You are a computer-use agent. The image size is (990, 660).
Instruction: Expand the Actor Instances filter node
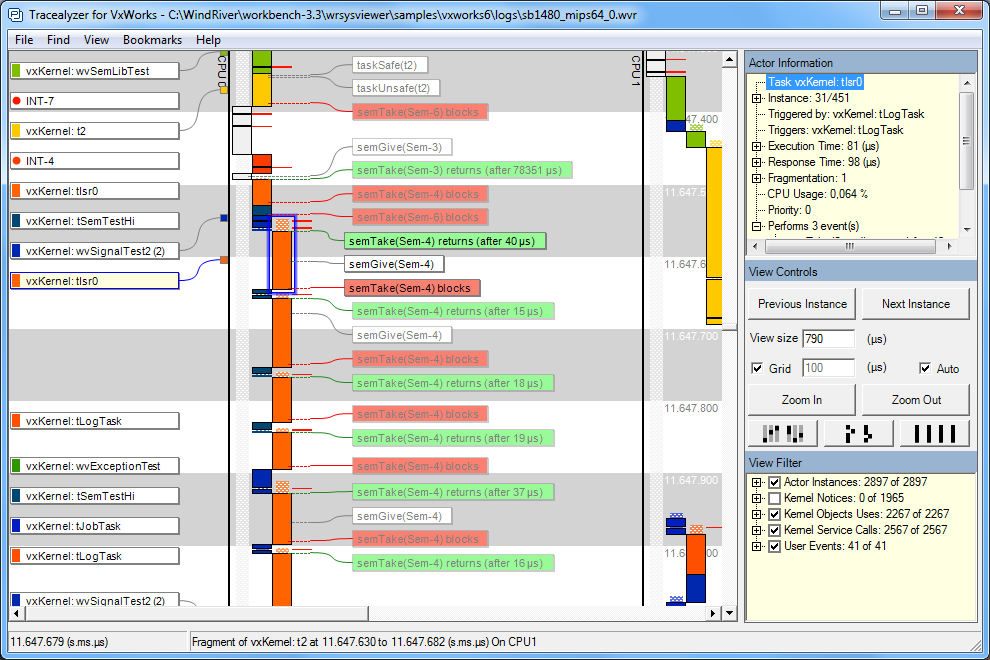tap(757, 482)
